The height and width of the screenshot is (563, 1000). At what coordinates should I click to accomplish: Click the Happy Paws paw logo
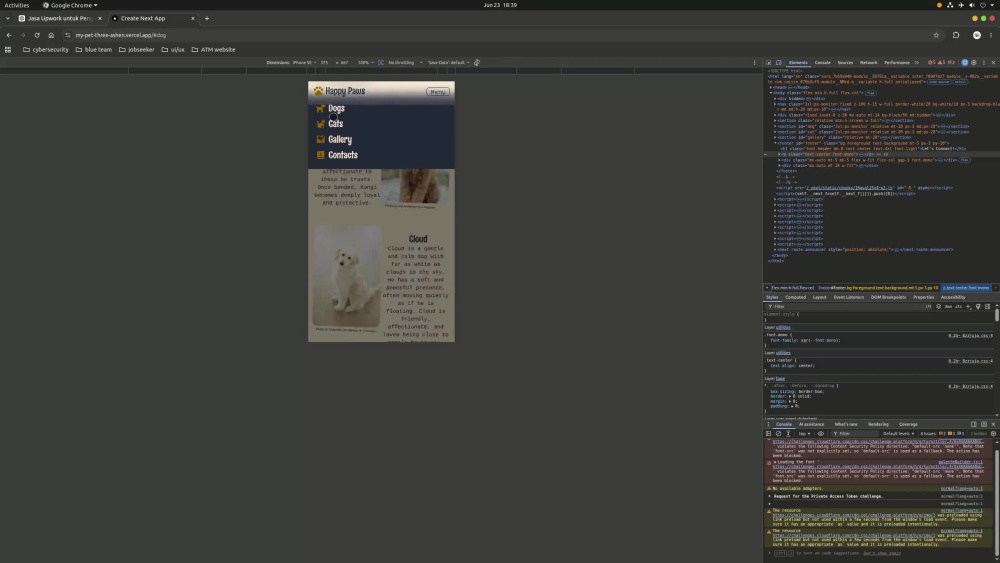(x=318, y=91)
